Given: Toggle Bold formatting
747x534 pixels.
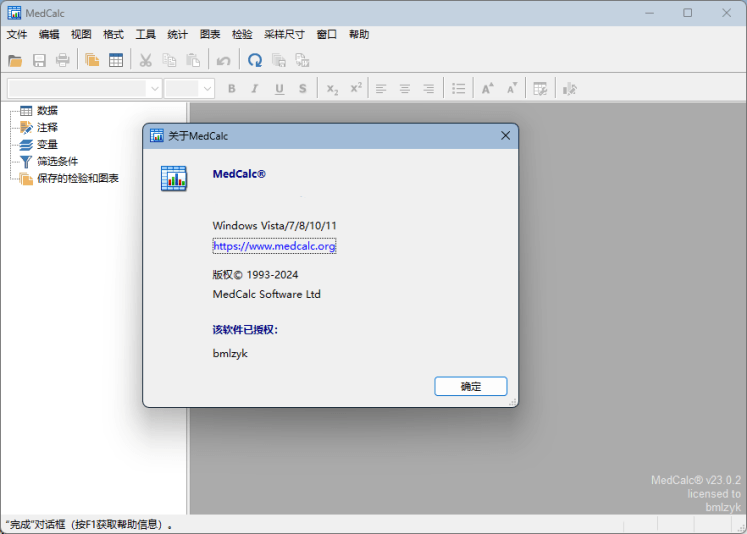Looking at the screenshot, I should click(x=232, y=89).
